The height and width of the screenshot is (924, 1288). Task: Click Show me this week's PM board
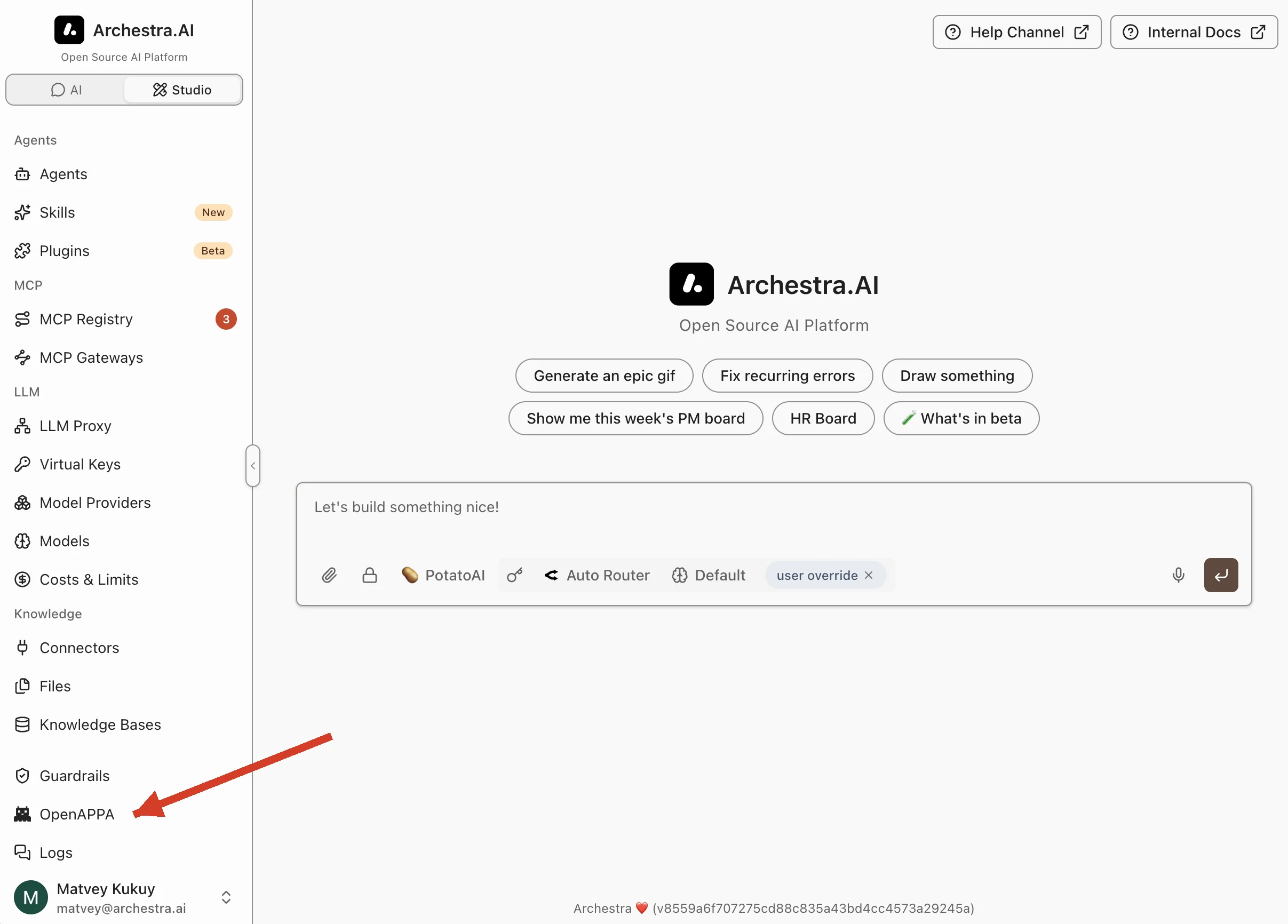pos(635,419)
